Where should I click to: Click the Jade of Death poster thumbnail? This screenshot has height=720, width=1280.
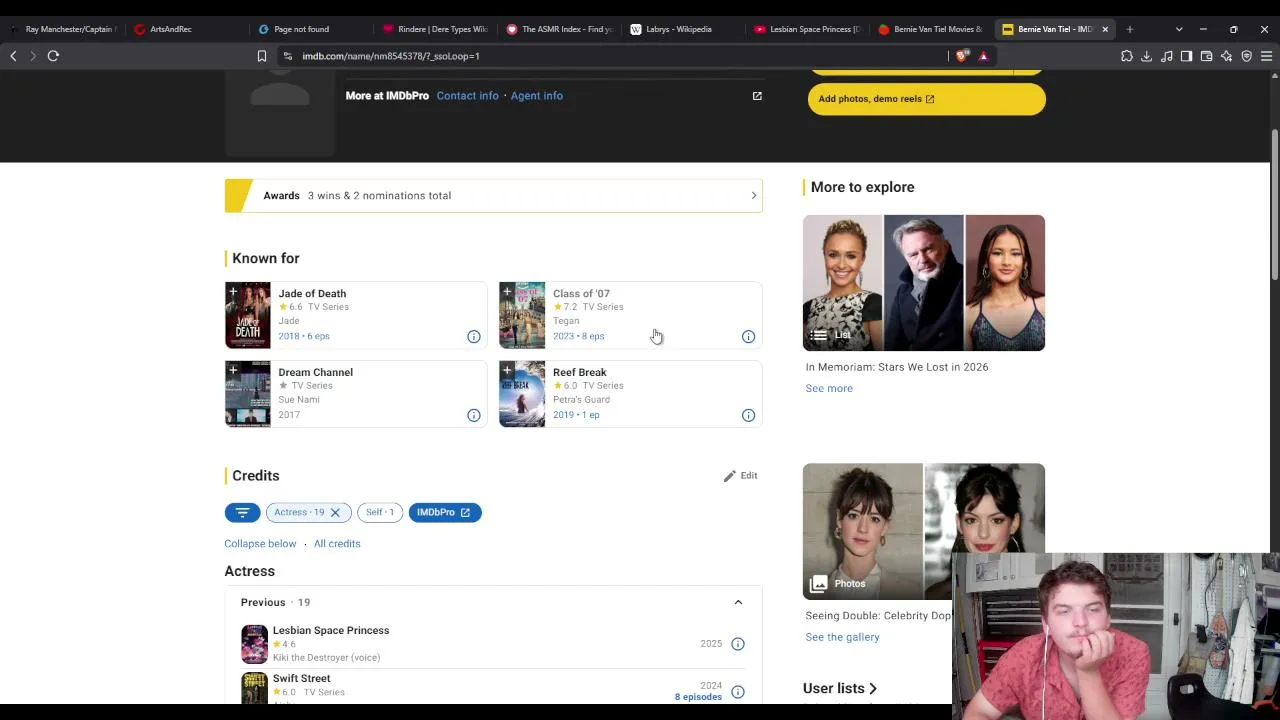pyautogui.click(x=248, y=315)
